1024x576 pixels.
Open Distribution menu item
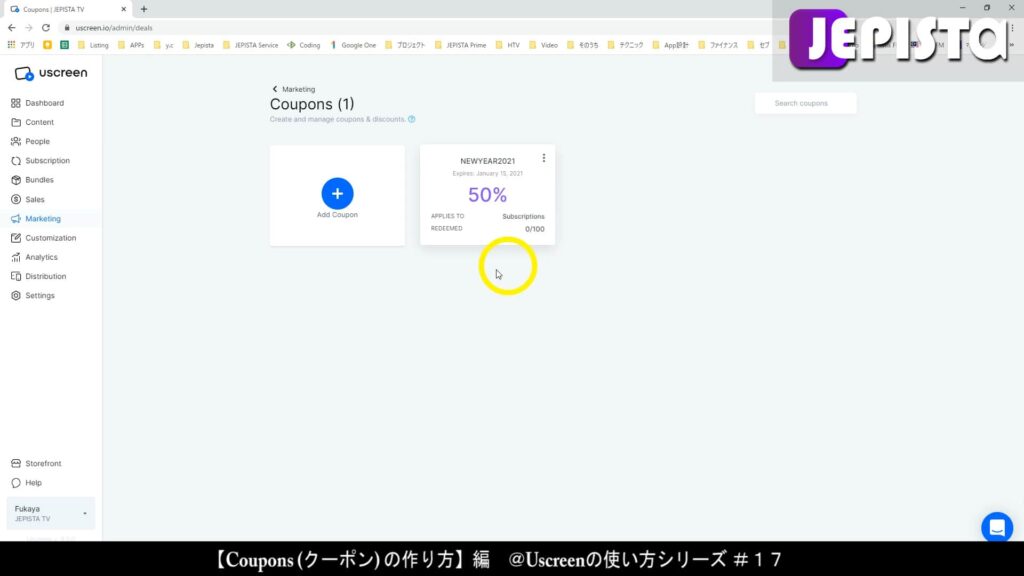(x=45, y=276)
